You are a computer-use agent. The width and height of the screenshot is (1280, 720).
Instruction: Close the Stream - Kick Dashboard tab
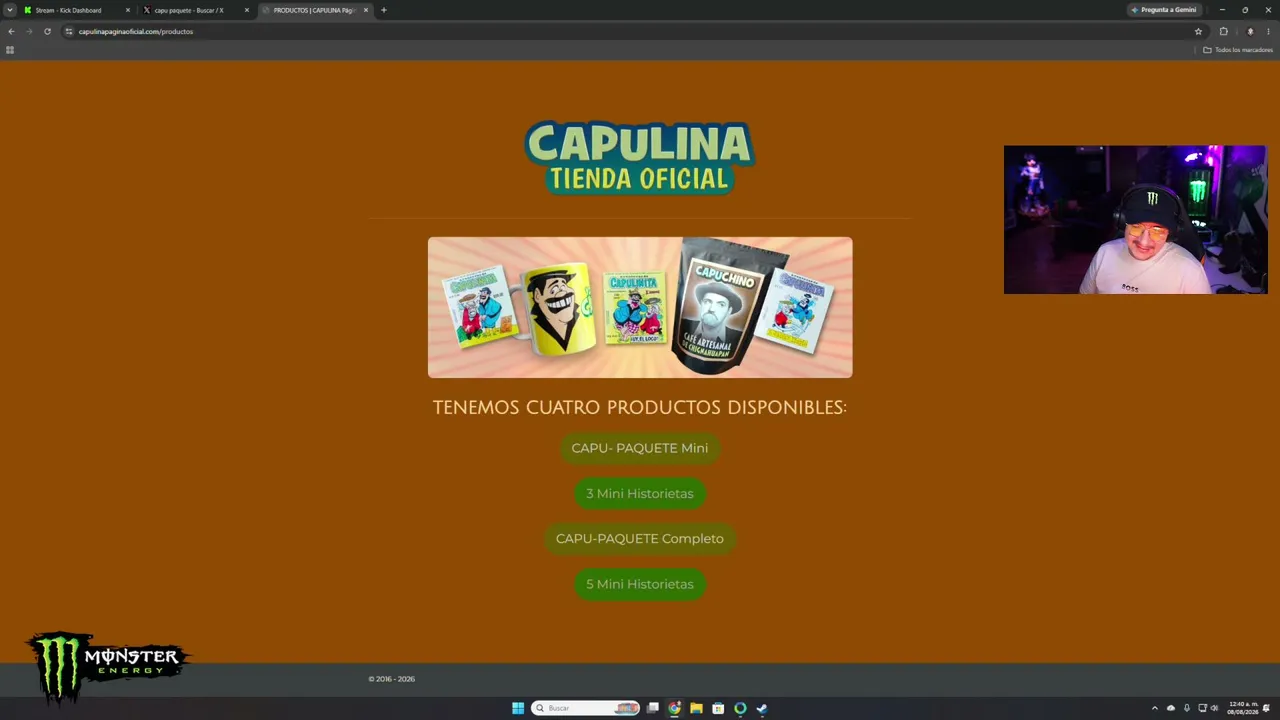(128, 10)
